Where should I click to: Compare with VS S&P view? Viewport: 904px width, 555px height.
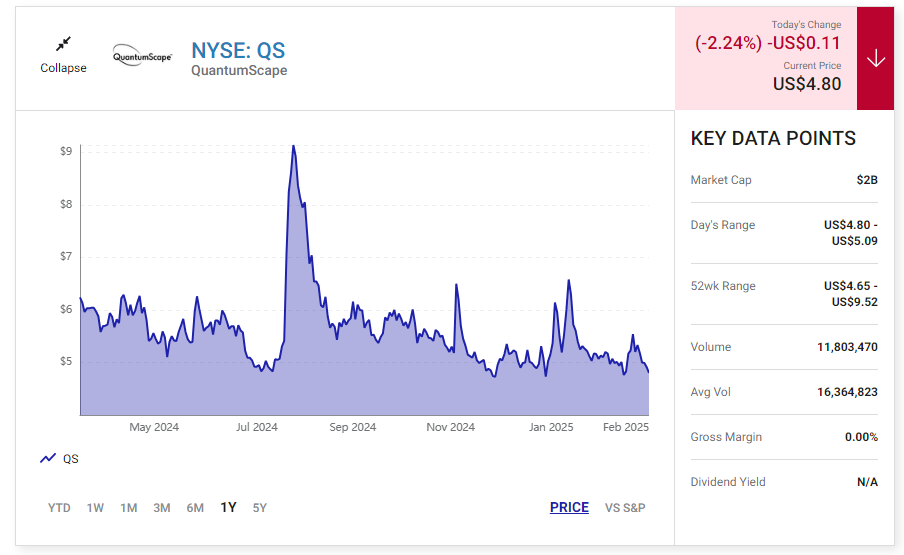(625, 508)
